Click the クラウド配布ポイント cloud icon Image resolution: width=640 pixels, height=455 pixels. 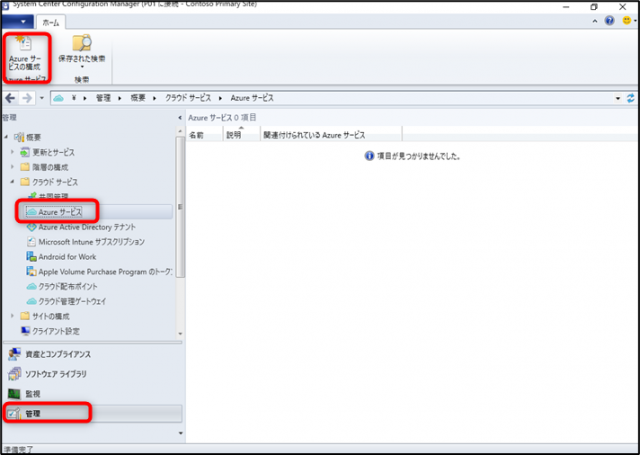[31, 286]
